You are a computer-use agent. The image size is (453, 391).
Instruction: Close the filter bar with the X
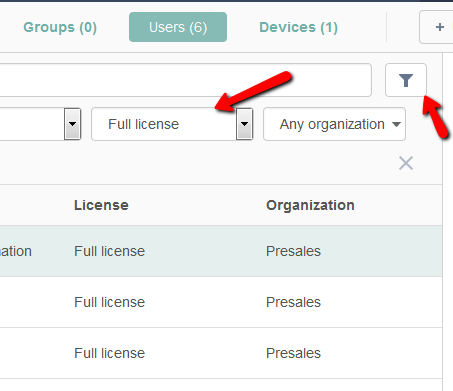[406, 163]
